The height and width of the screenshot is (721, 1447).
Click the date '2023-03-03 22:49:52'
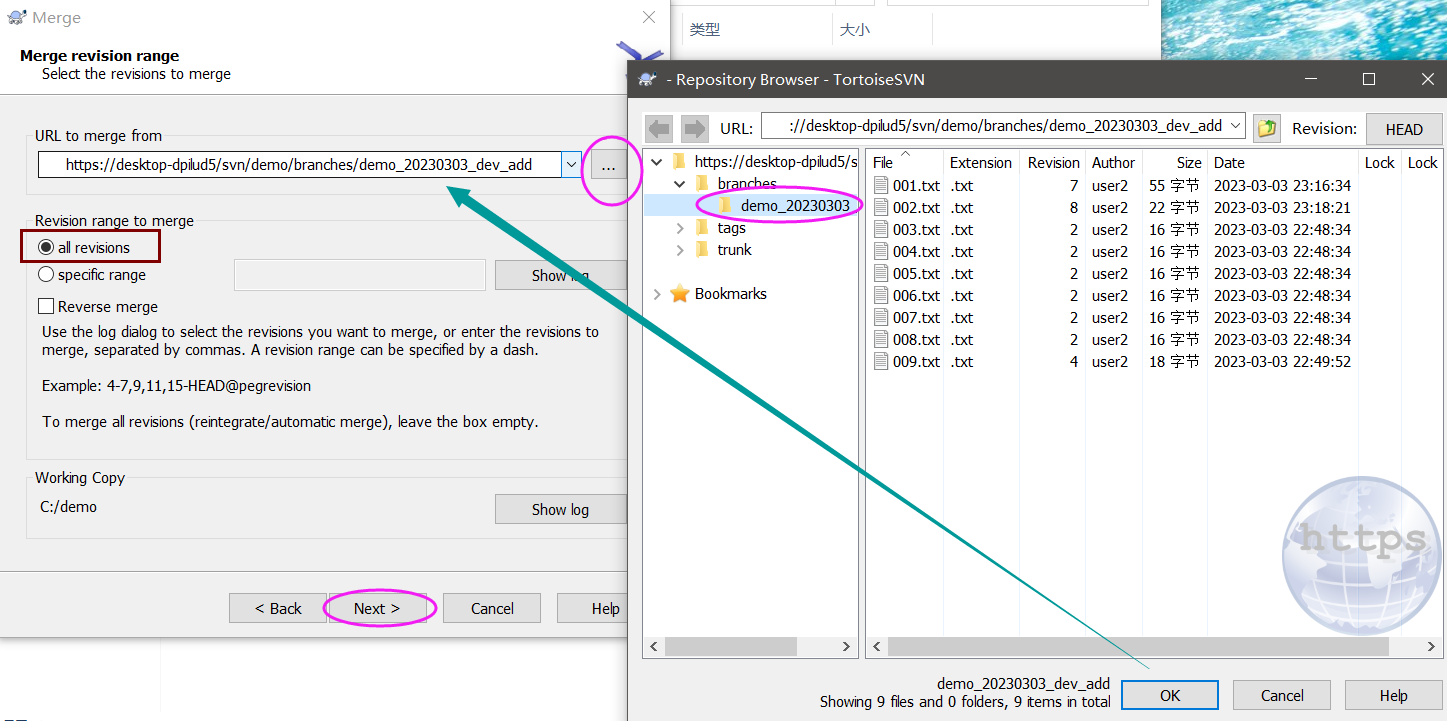(x=1282, y=362)
